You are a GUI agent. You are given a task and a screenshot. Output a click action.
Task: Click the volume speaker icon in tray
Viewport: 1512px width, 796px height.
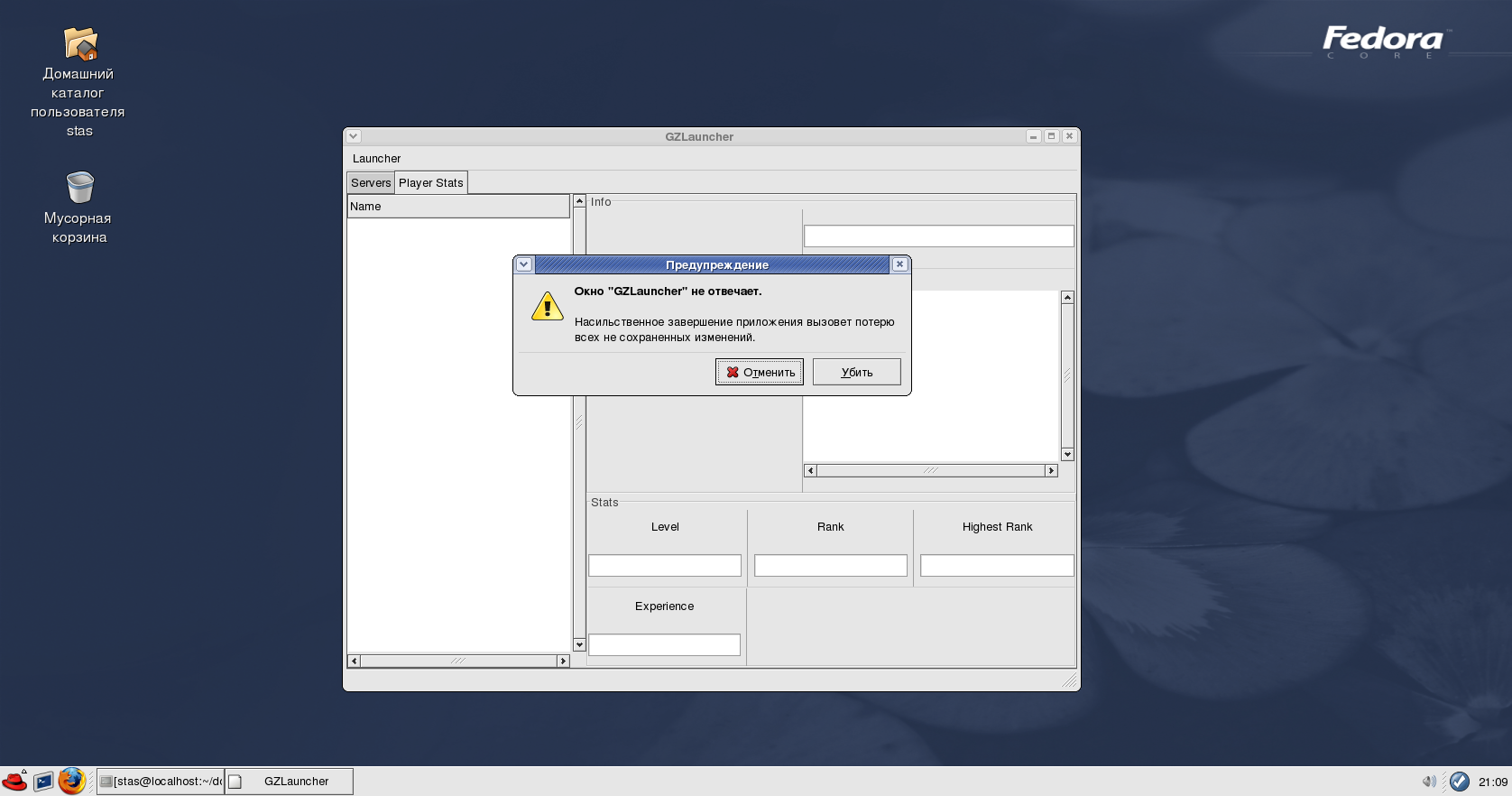coord(1428,782)
